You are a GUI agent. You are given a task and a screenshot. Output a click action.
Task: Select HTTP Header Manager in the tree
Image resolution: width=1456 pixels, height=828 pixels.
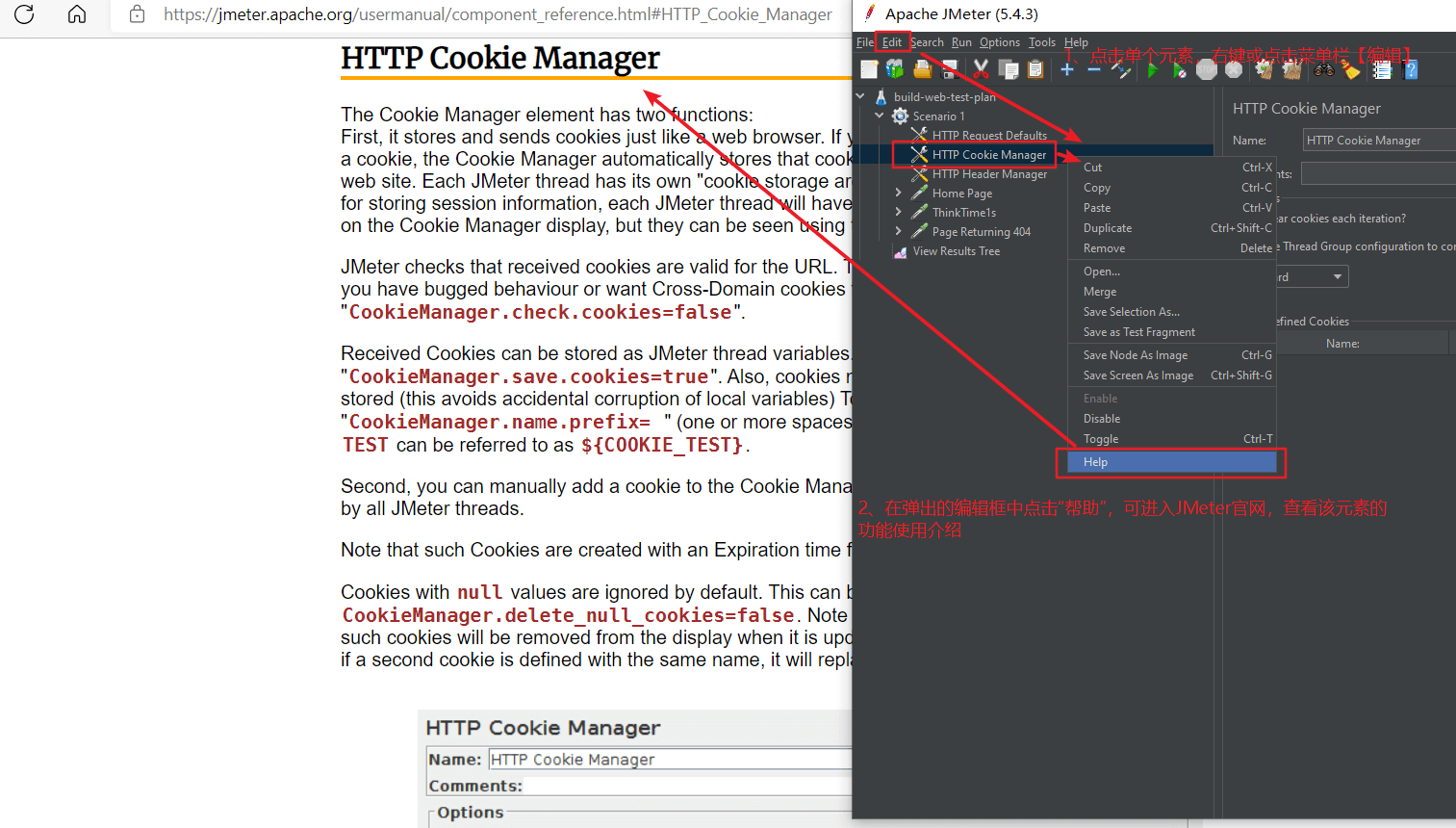coord(989,173)
